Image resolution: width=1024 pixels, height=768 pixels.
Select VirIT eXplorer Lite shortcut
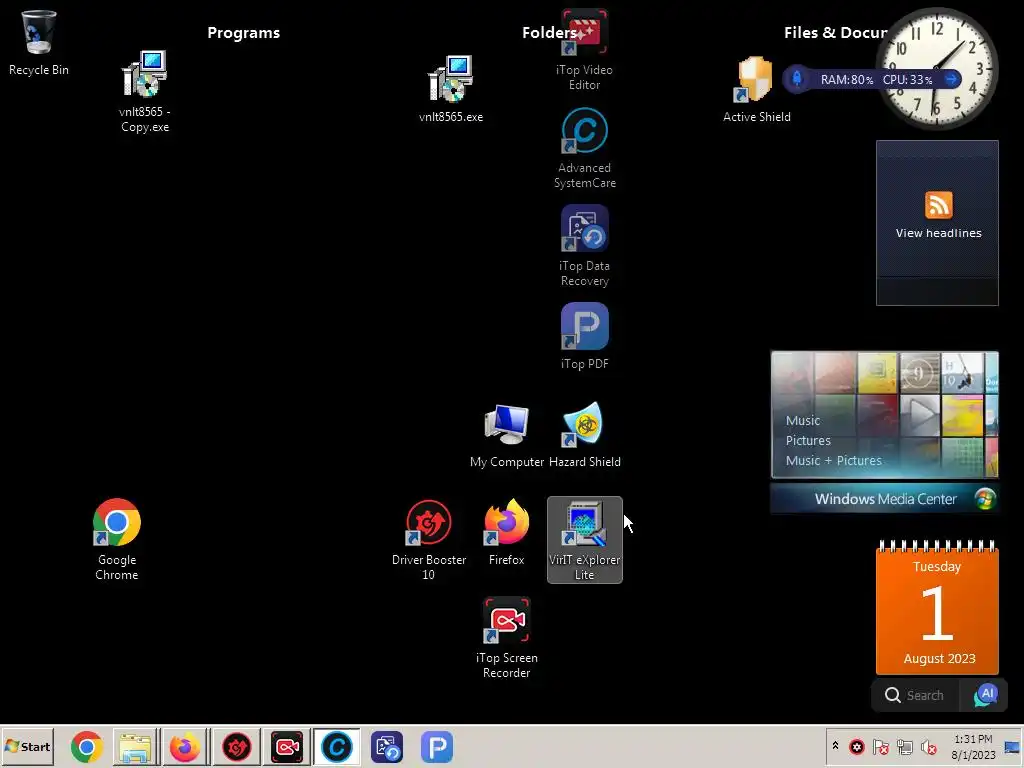(584, 540)
